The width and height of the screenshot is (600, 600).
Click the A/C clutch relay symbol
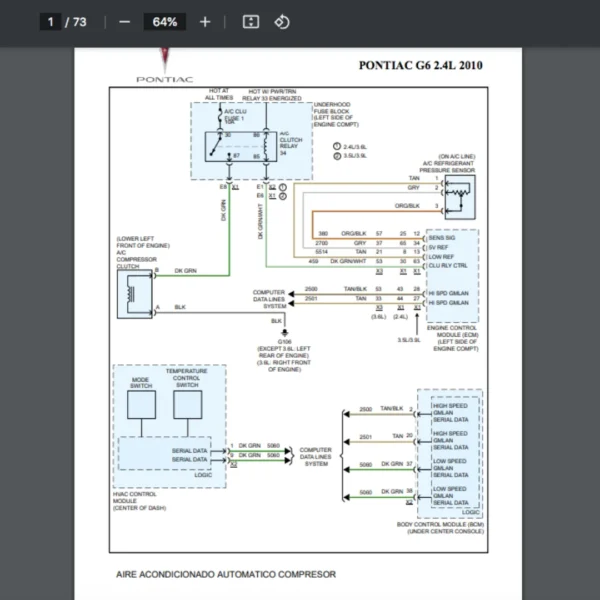pos(245,146)
